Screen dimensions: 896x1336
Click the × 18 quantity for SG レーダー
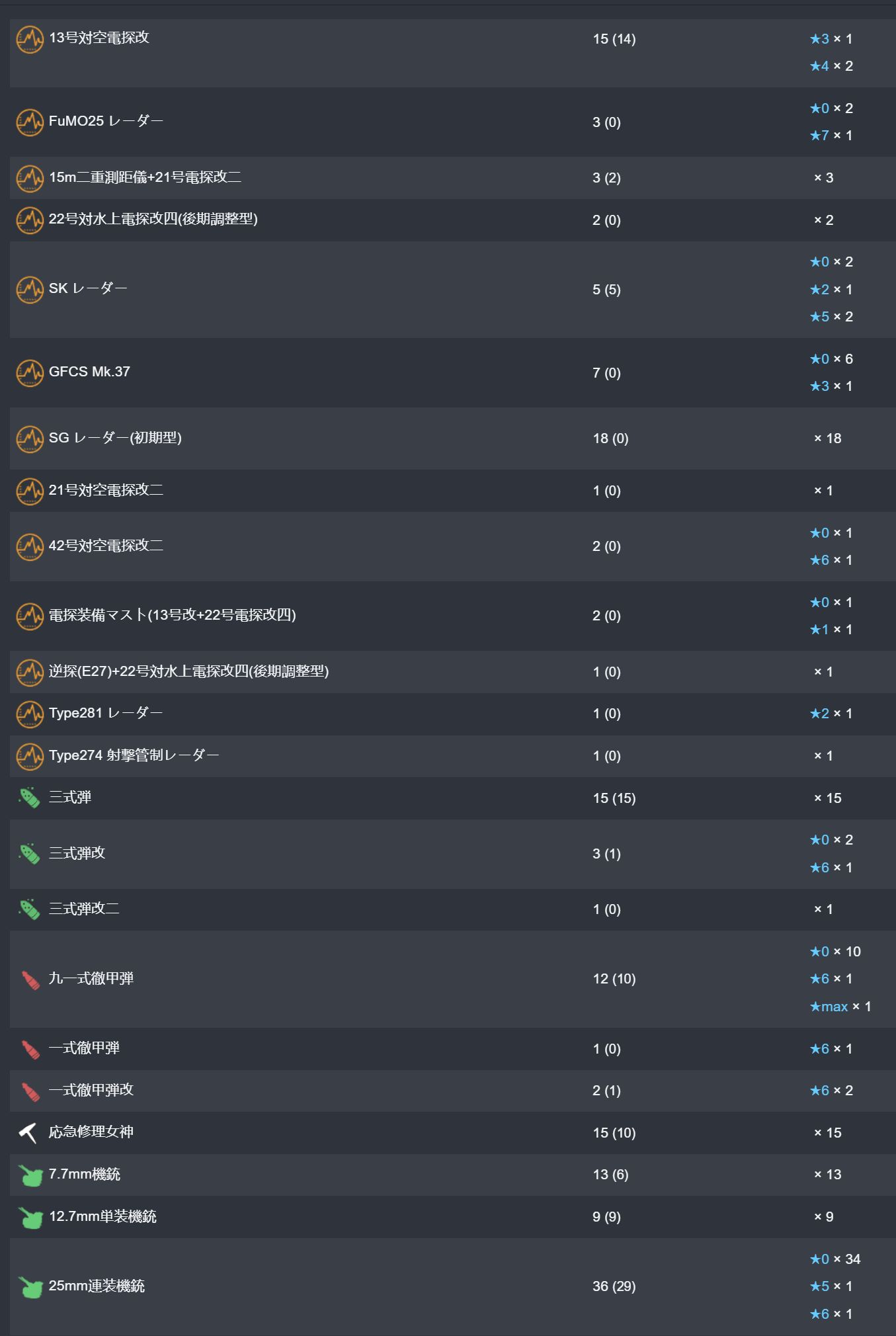pyautogui.click(x=827, y=438)
